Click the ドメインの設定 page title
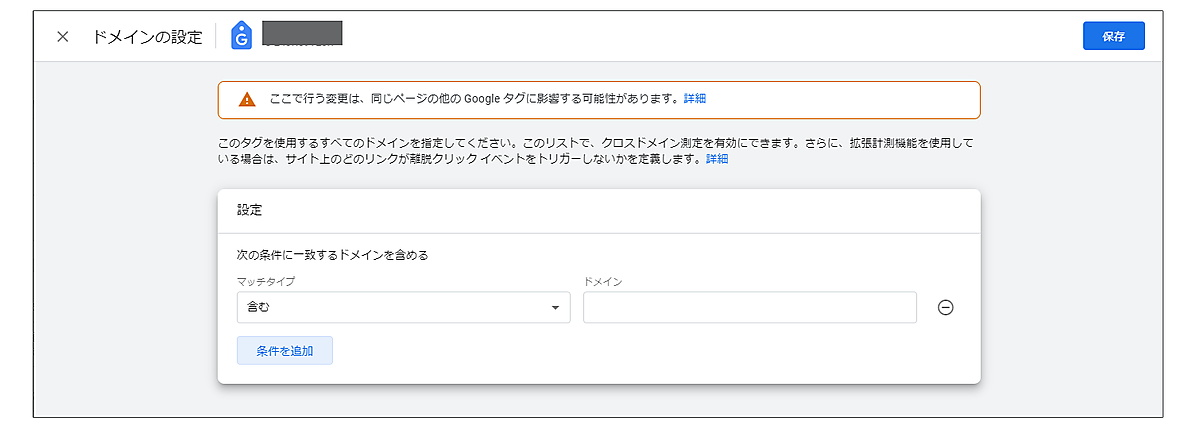Image resolution: width=1200 pixels, height=429 pixels. (x=147, y=36)
